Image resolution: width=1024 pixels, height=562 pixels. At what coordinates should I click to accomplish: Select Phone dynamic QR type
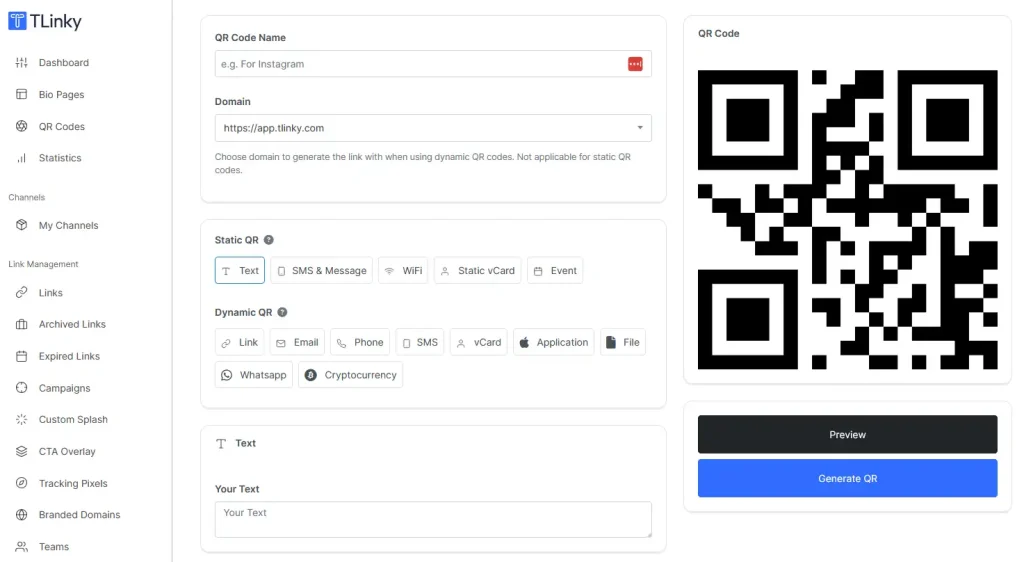(360, 342)
